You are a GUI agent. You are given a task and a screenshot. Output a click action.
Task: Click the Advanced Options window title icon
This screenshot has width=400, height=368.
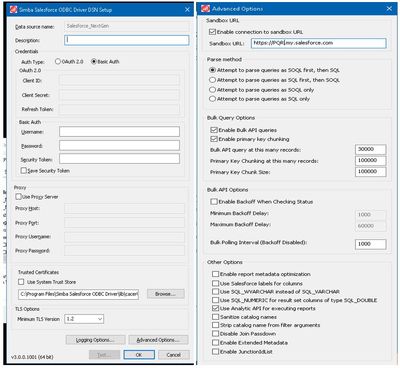coord(206,8)
